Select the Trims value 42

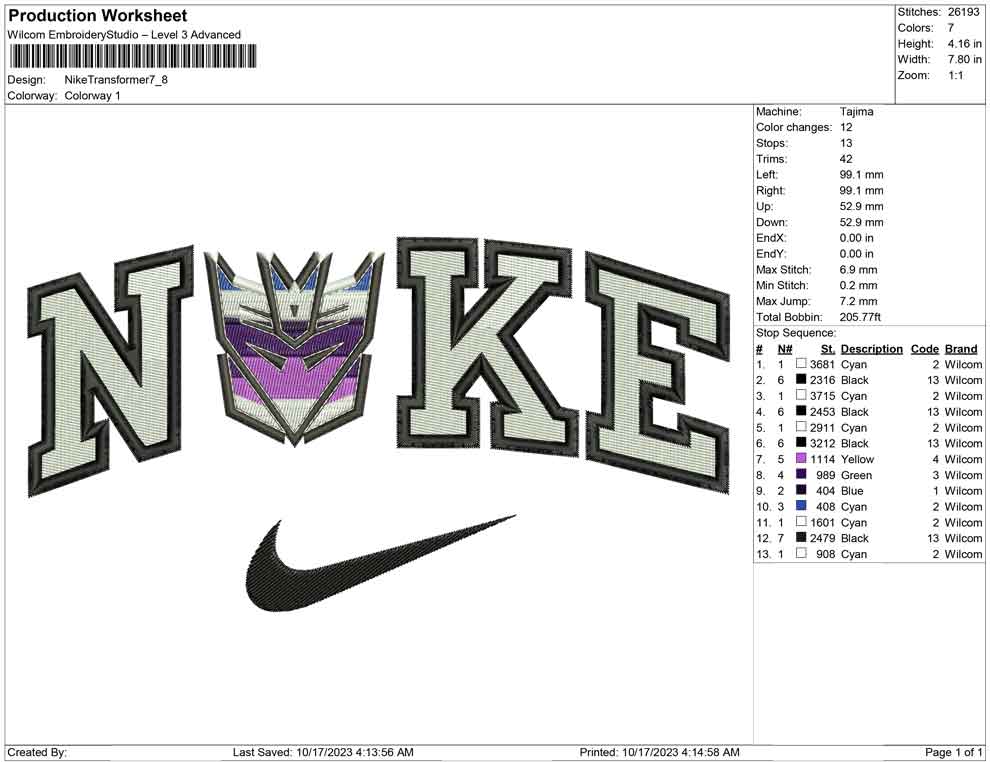tap(846, 158)
